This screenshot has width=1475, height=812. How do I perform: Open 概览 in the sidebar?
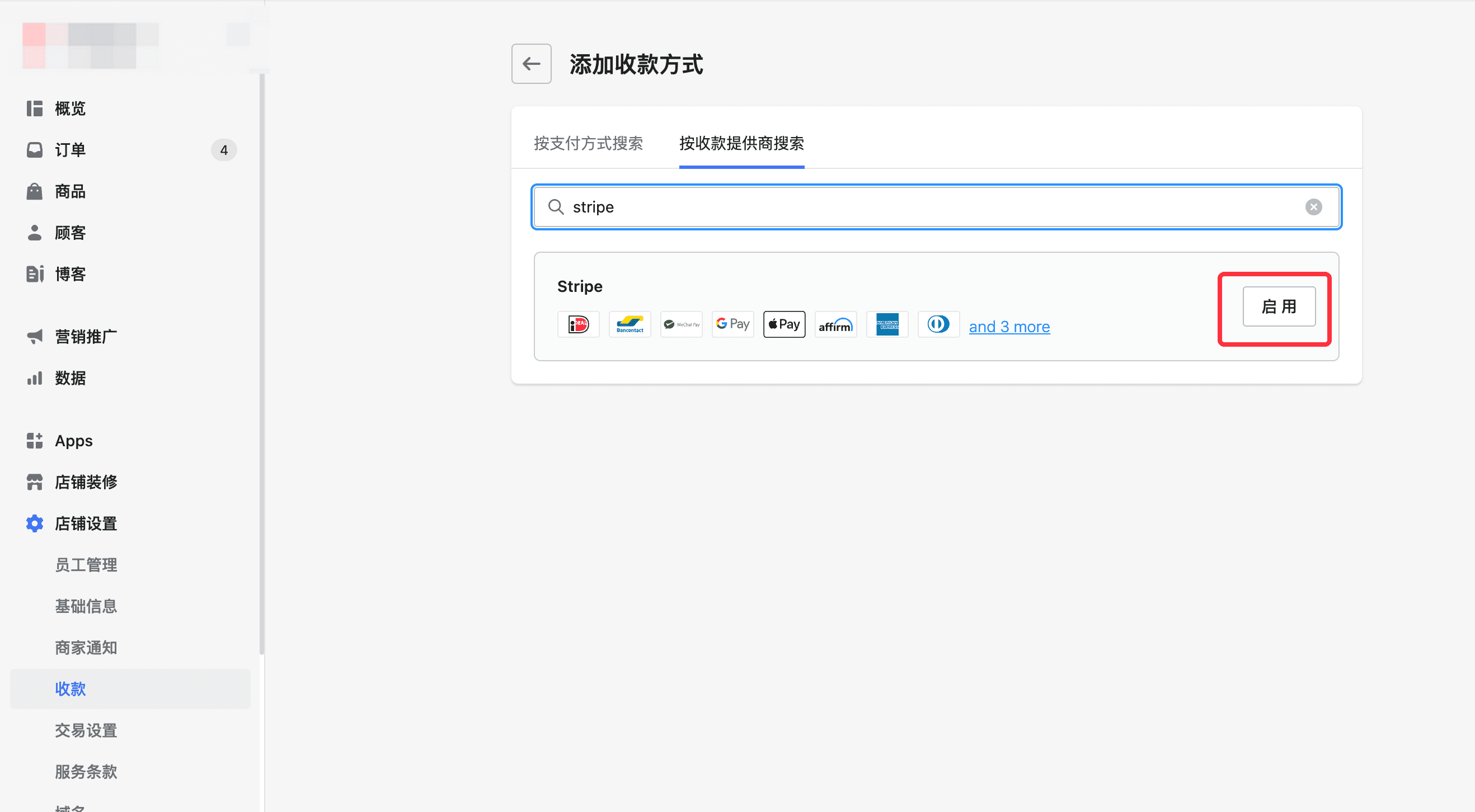(71, 108)
